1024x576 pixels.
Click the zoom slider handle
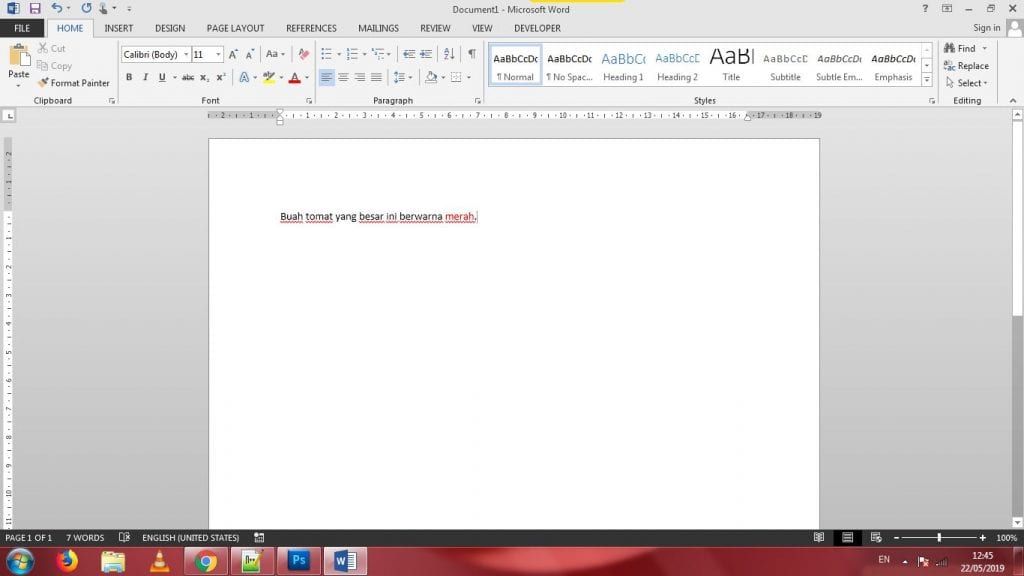coord(938,538)
